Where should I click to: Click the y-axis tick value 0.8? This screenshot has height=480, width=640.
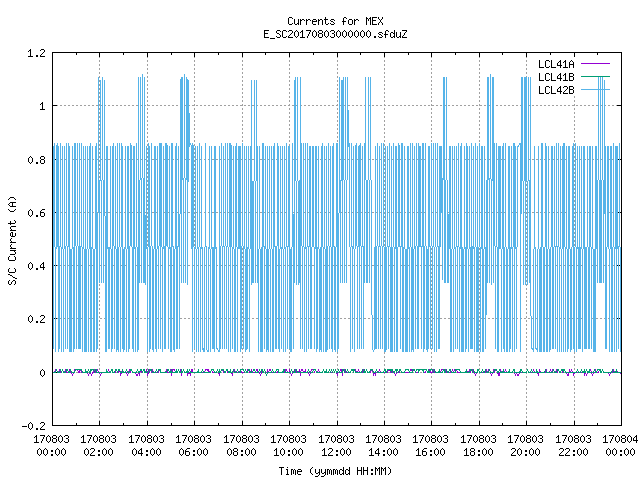(36, 160)
